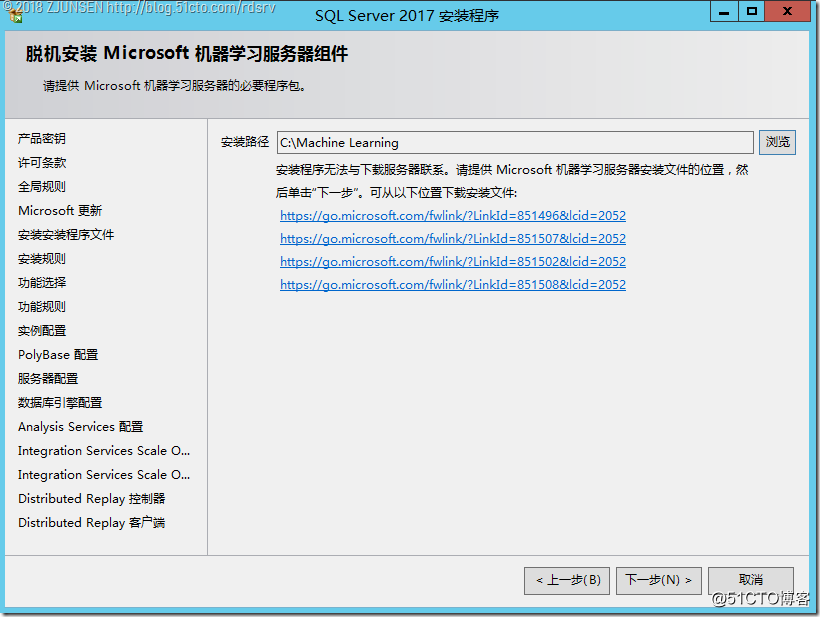
Task: Select 安装安装程序文件 step in sidebar
Action: (66, 235)
